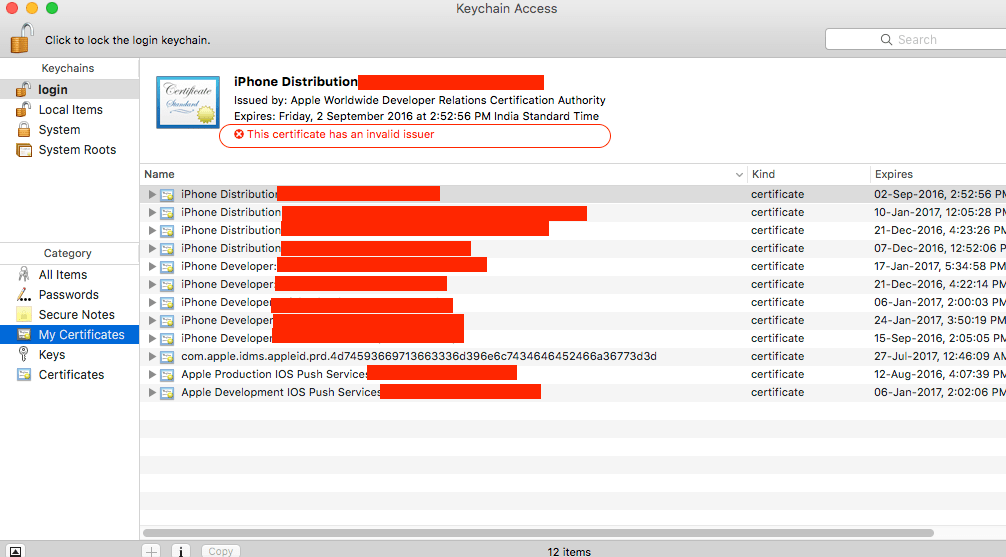
Task: Select the 27-Jul-2017 expiry cell
Action: click(x=939, y=356)
